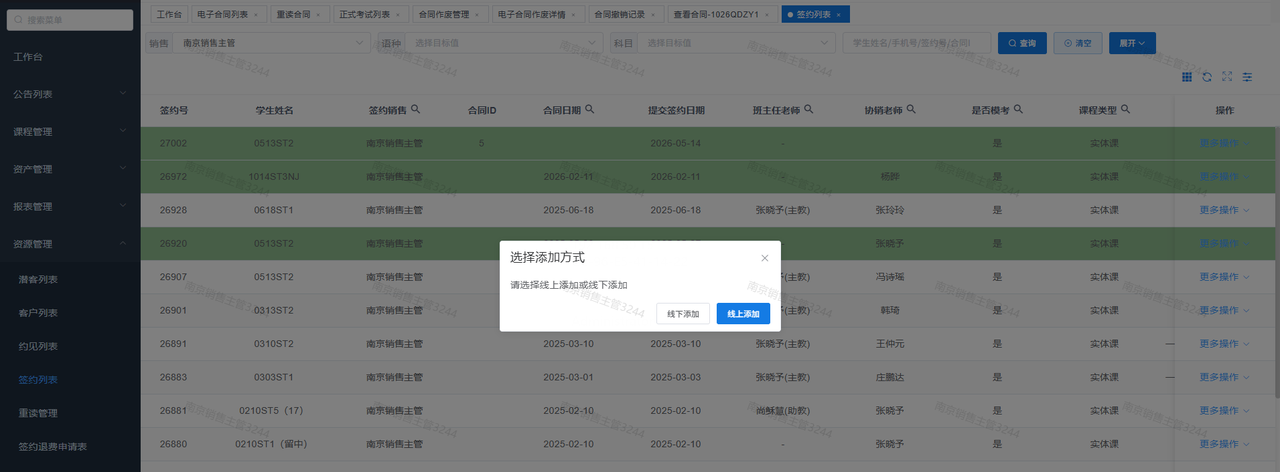Open 更多操作 for row 26928
1280x472 pixels.
tap(1224, 210)
